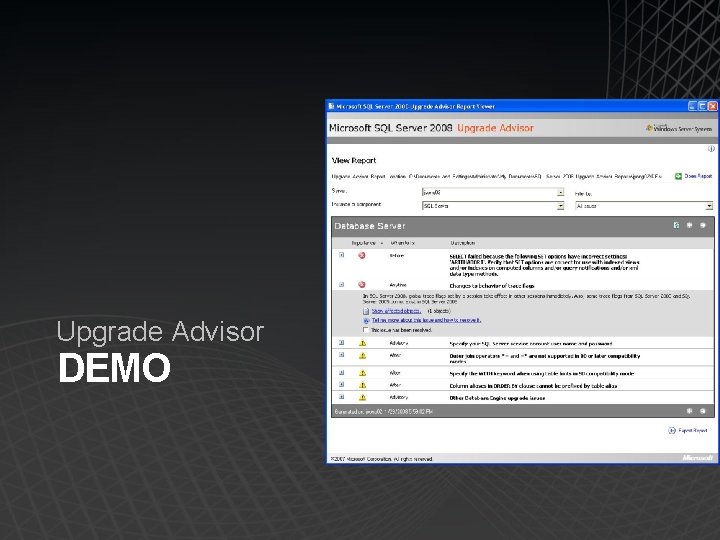This screenshot has width=720, height=540.
Task: Click the help info icon below the banner
Action: 711,149
